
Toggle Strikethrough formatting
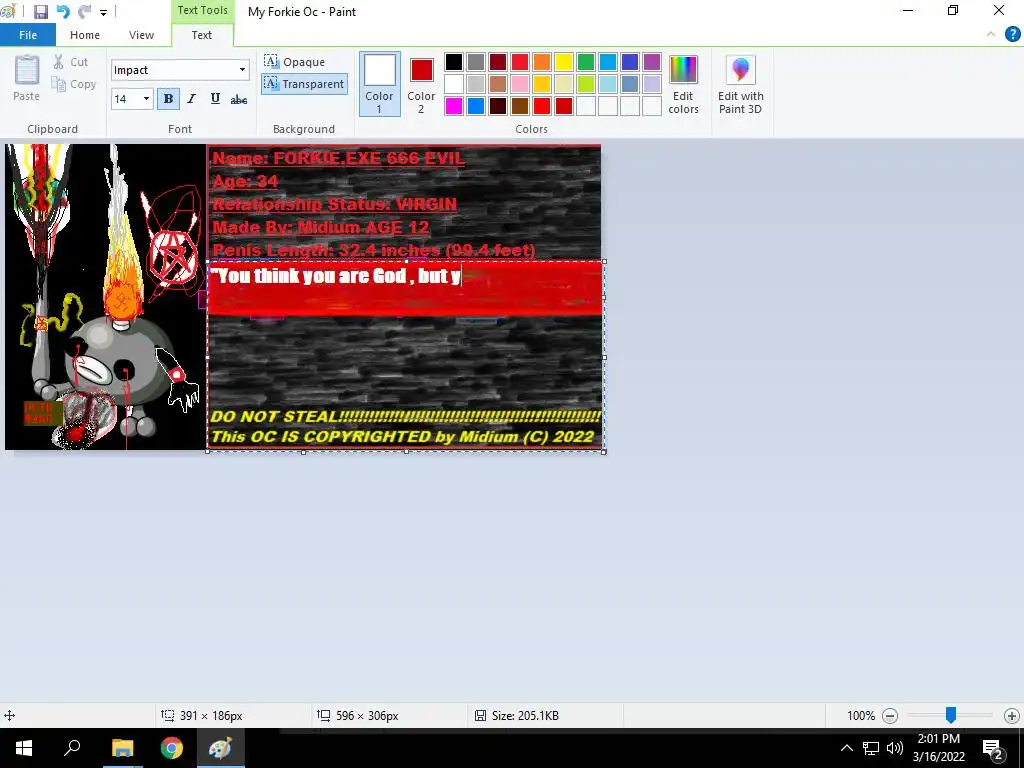pyautogui.click(x=239, y=99)
